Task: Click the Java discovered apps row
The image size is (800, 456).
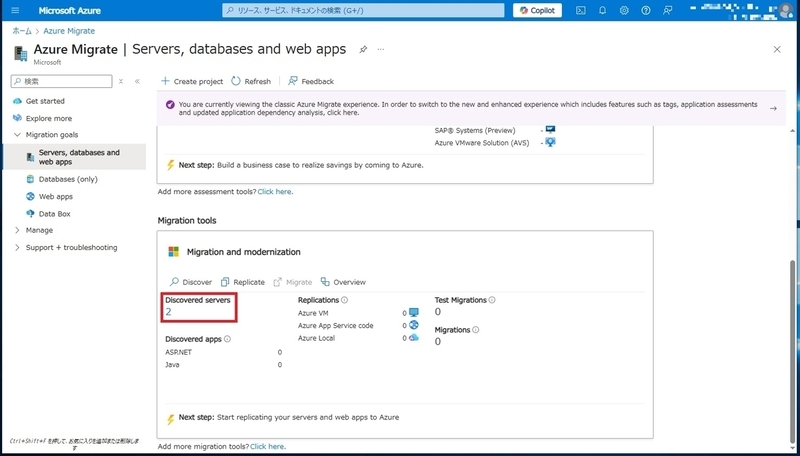Action: [x=223, y=365]
